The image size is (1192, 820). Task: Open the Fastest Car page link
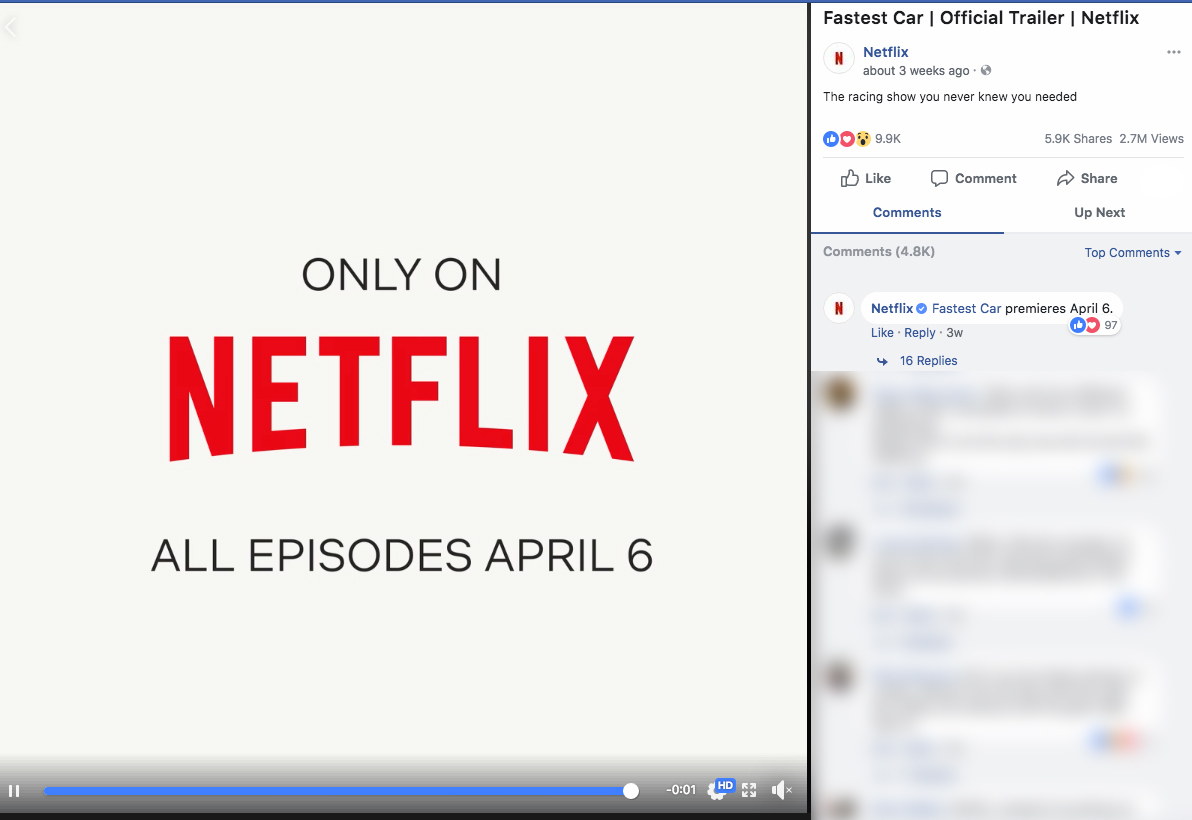966,308
